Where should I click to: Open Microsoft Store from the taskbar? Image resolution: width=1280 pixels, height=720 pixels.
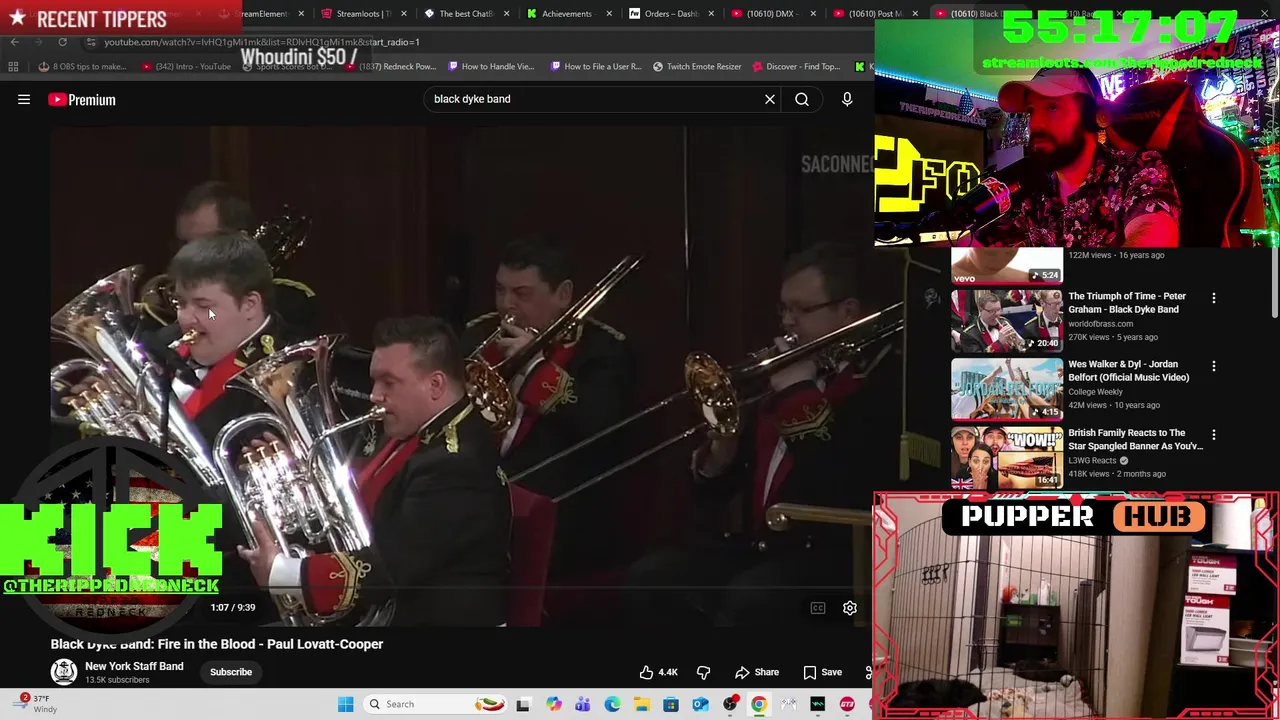tap(671, 704)
